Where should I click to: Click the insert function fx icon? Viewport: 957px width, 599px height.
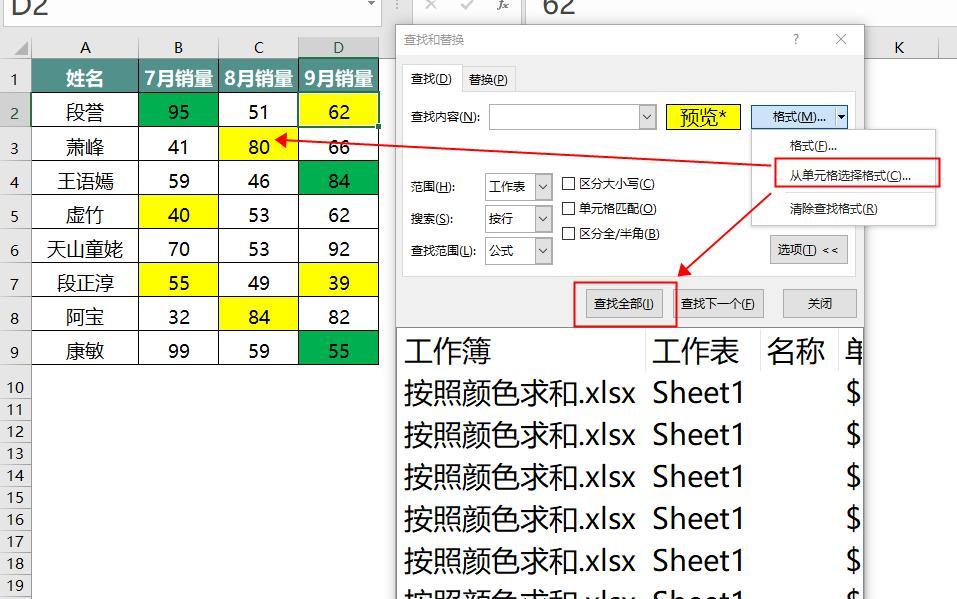pyautogui.click(x=503, y=5)
